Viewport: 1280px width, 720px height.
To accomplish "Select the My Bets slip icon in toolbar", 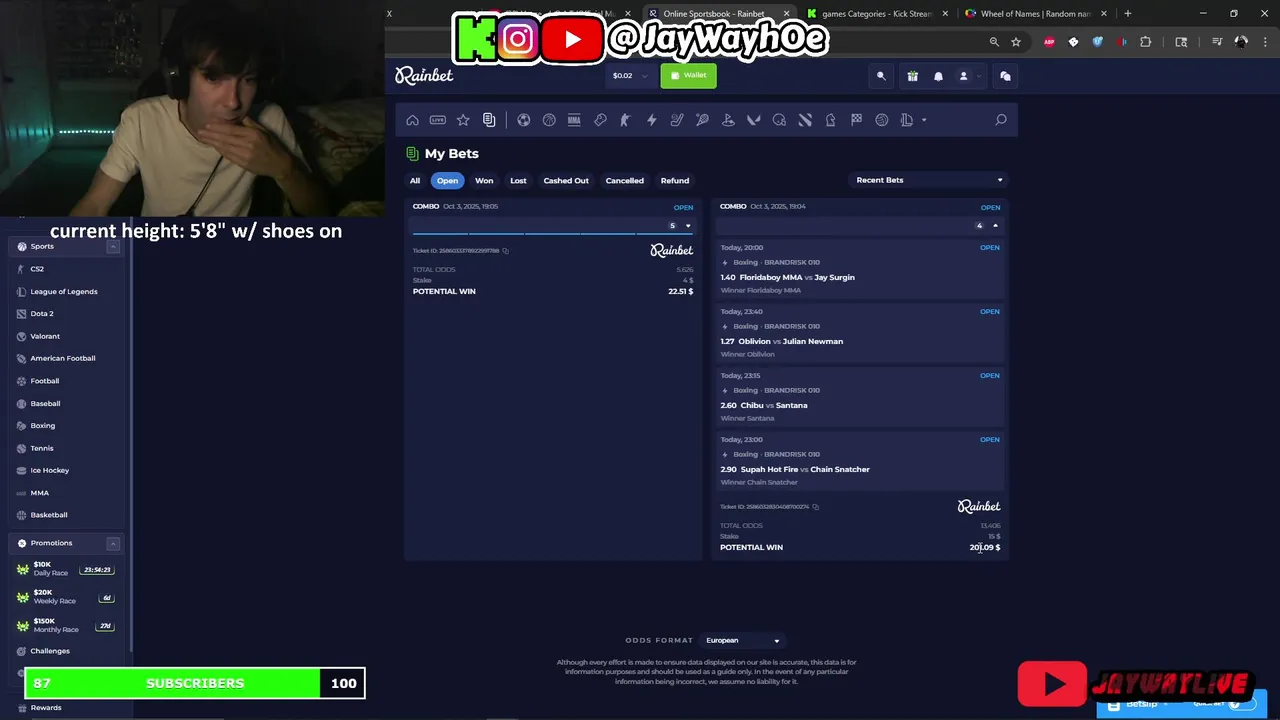I will [489, 120].
